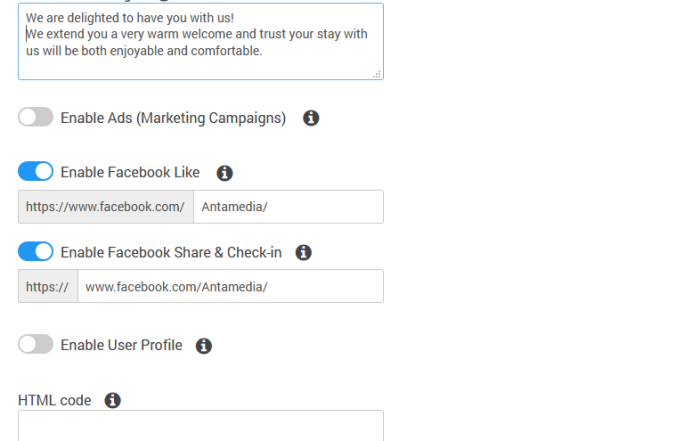Turn on Enable Ads switch

36,117
